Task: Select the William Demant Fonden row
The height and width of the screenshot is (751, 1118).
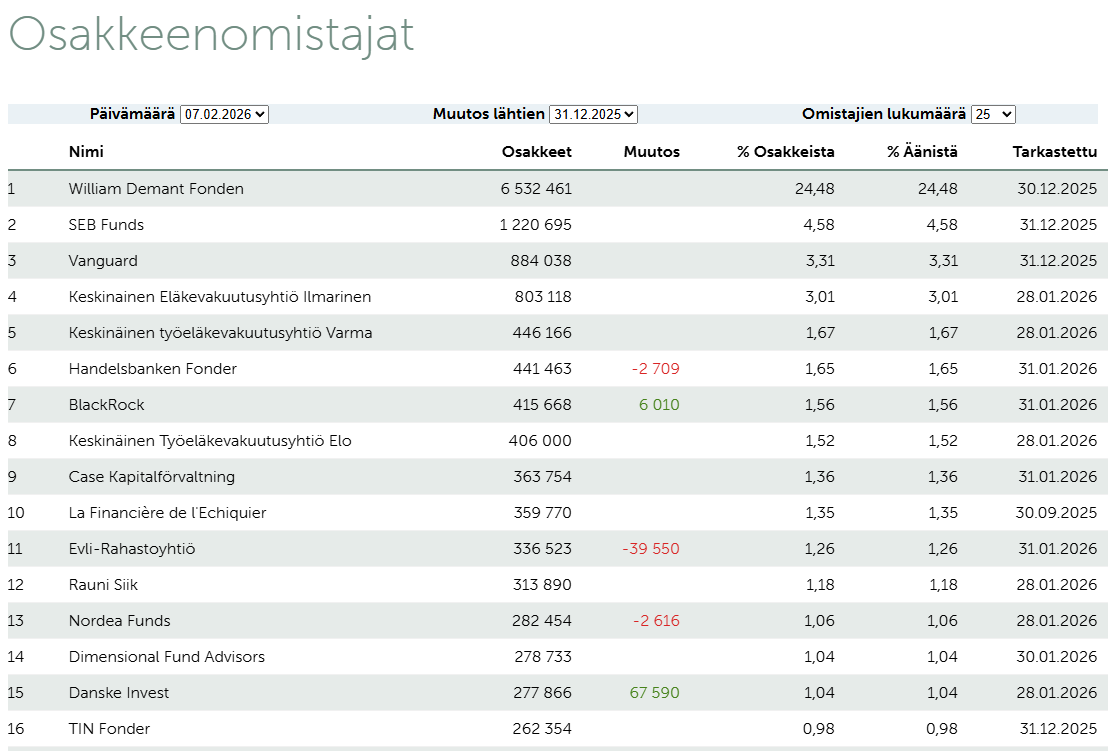Action: [x=156, y=189]
